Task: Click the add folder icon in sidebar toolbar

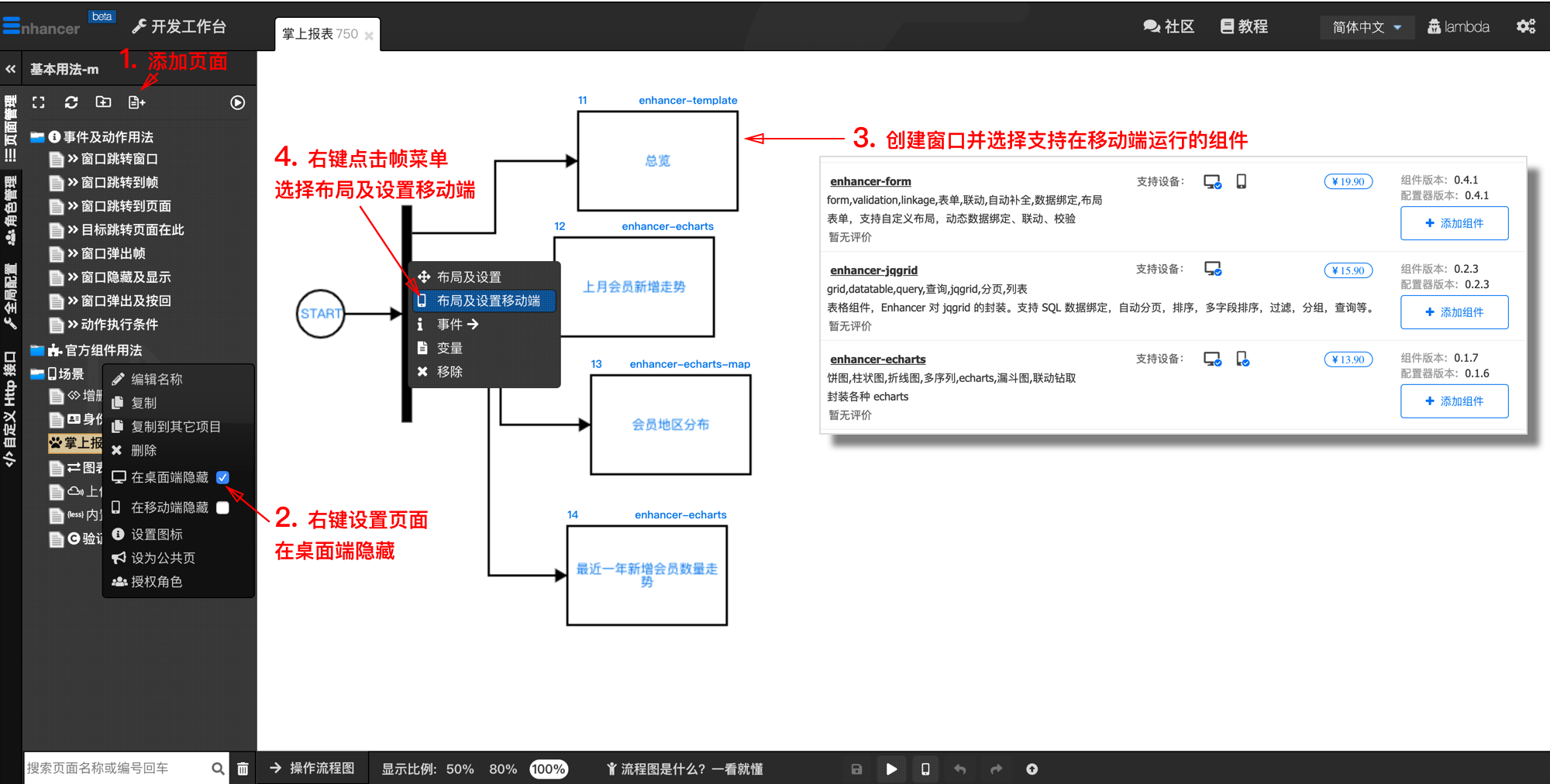Action: pos(103,102)
